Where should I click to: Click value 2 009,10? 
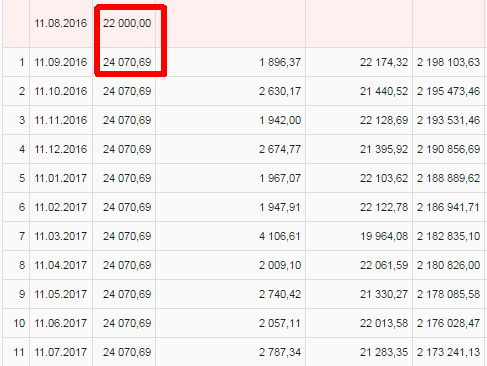tap(280, 265)
